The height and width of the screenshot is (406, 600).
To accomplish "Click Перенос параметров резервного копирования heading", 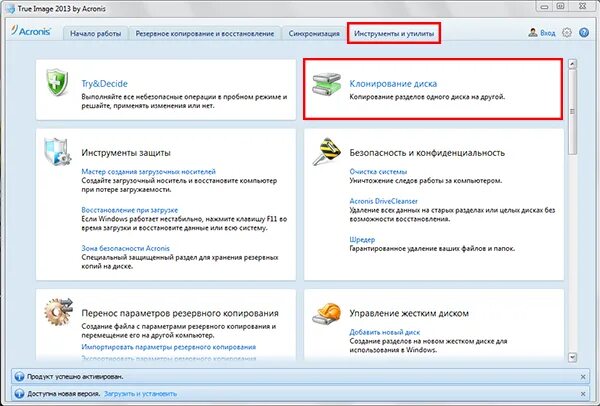I will click(180, 313).
